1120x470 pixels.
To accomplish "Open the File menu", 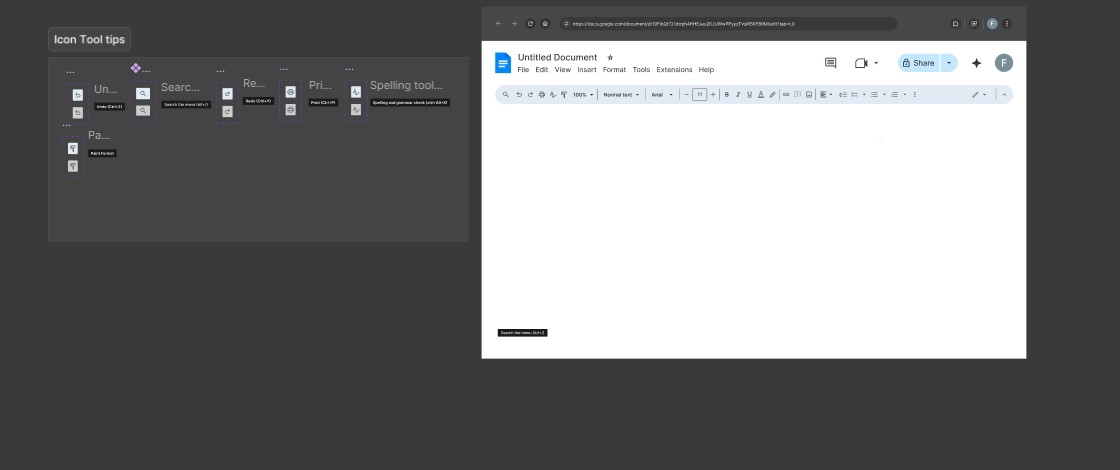I will (523, 70).
